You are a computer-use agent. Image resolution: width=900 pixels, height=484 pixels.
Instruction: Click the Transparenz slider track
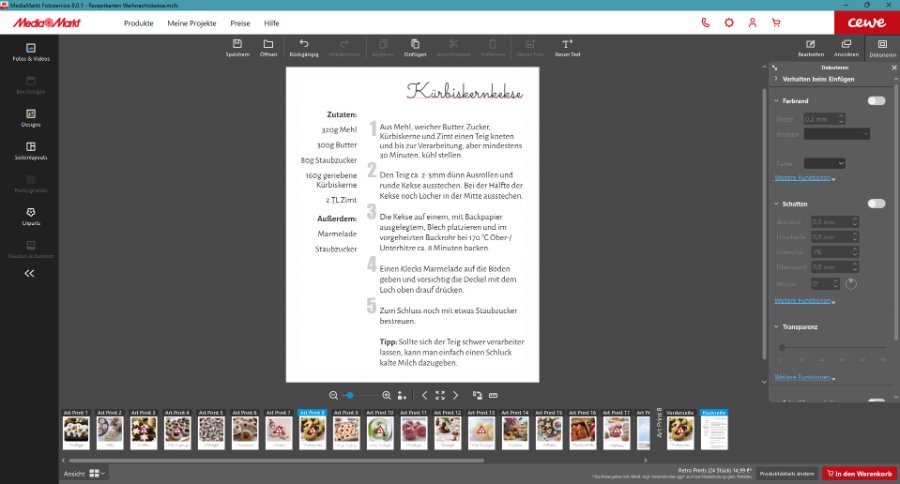point(830,347)
